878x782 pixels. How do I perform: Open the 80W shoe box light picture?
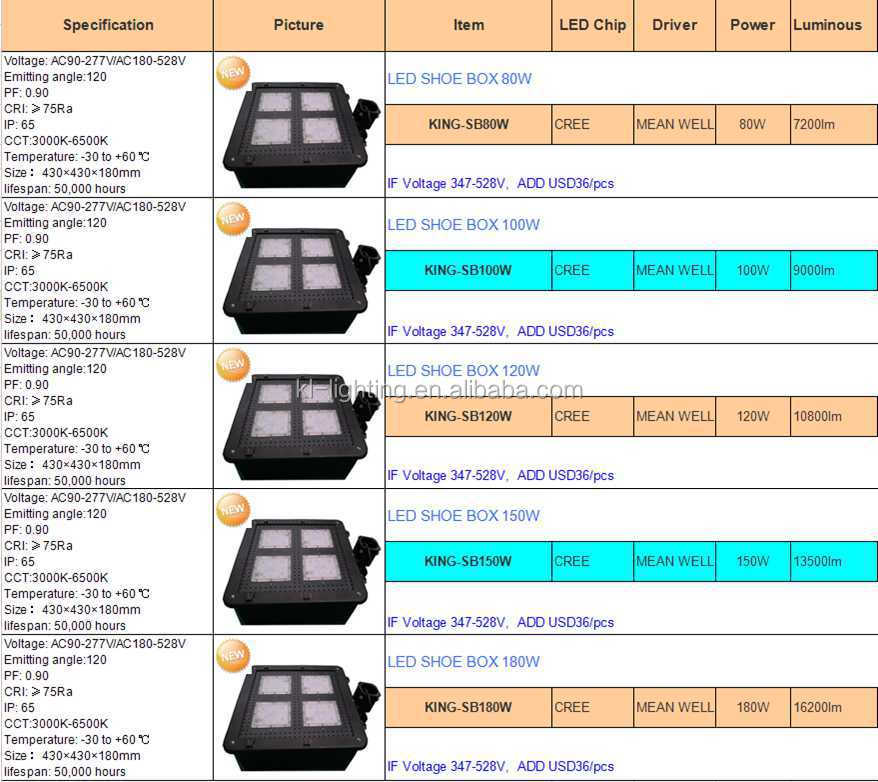(302, 134)
